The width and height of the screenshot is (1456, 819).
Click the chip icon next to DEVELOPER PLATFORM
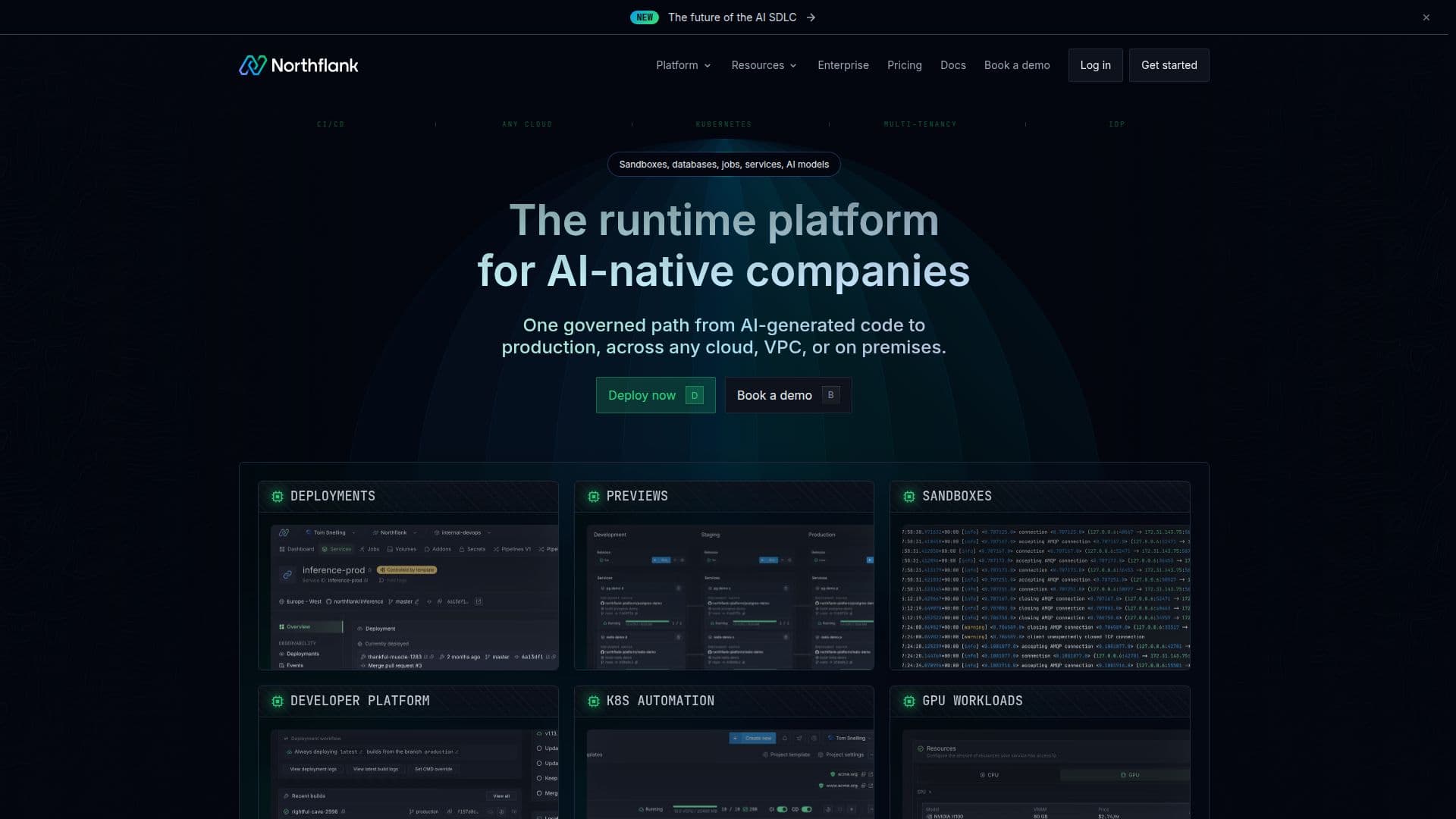pos(278,701)
